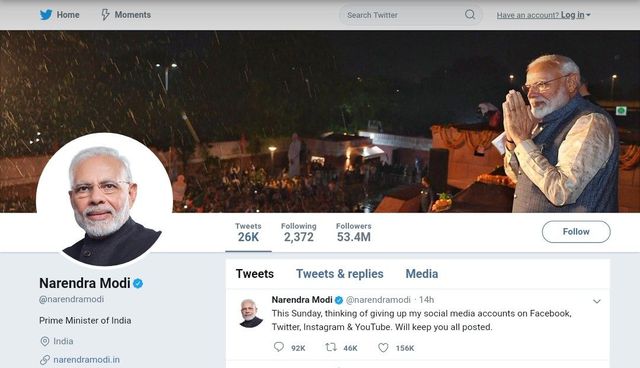Click the retweet icon on tweet
640x368 pixels.
331,347
